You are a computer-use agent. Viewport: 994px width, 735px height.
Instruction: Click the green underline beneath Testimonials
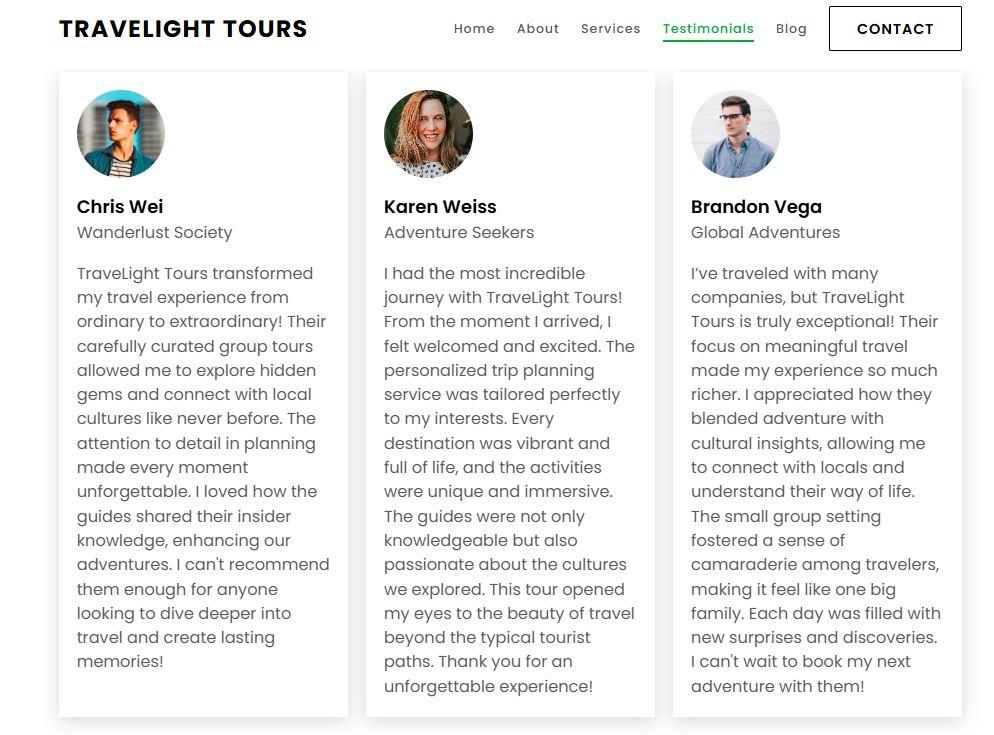(x=708, y=41)
